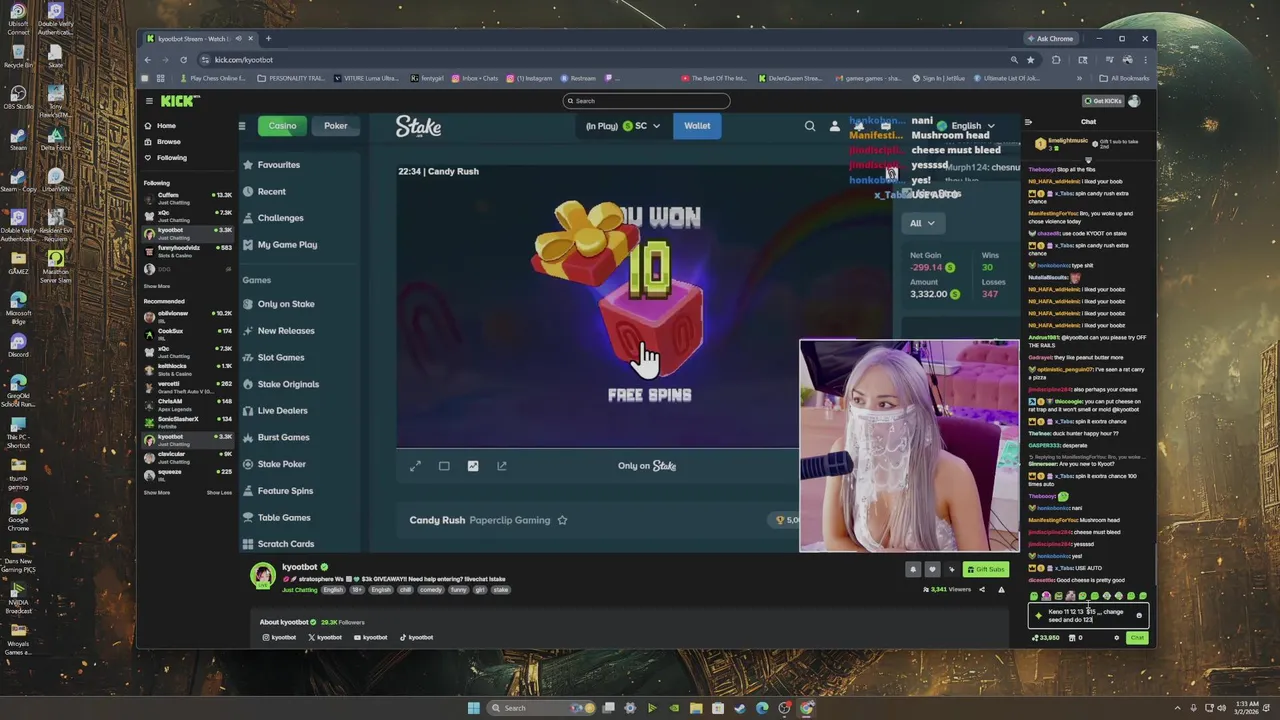Viewport: 1280px width, 720px height.
Task: Toggle theatre mode rectangle icon
Action: coord(444,466)
